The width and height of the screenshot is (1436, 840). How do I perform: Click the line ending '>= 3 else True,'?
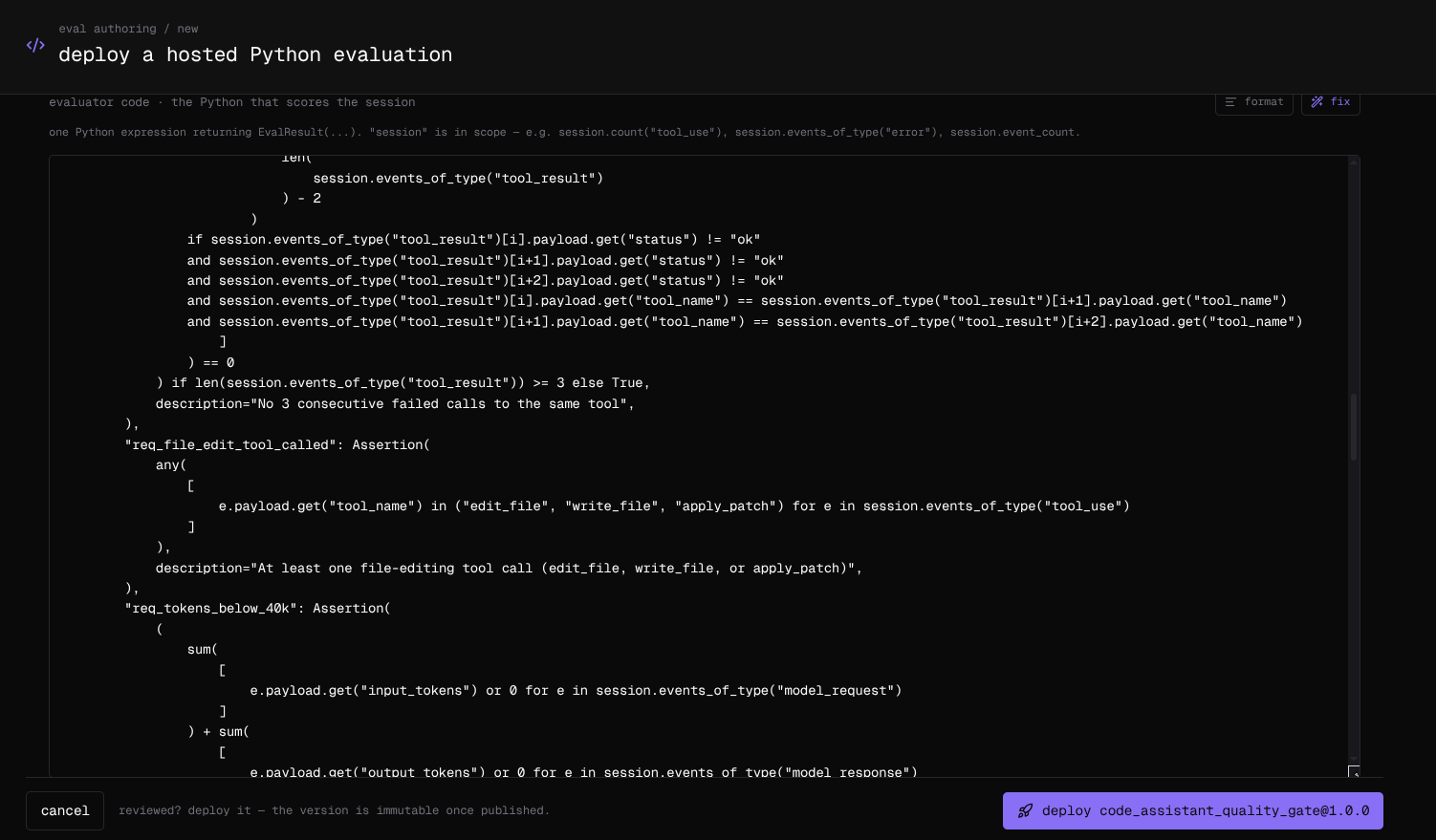click(x=403, y=383)
